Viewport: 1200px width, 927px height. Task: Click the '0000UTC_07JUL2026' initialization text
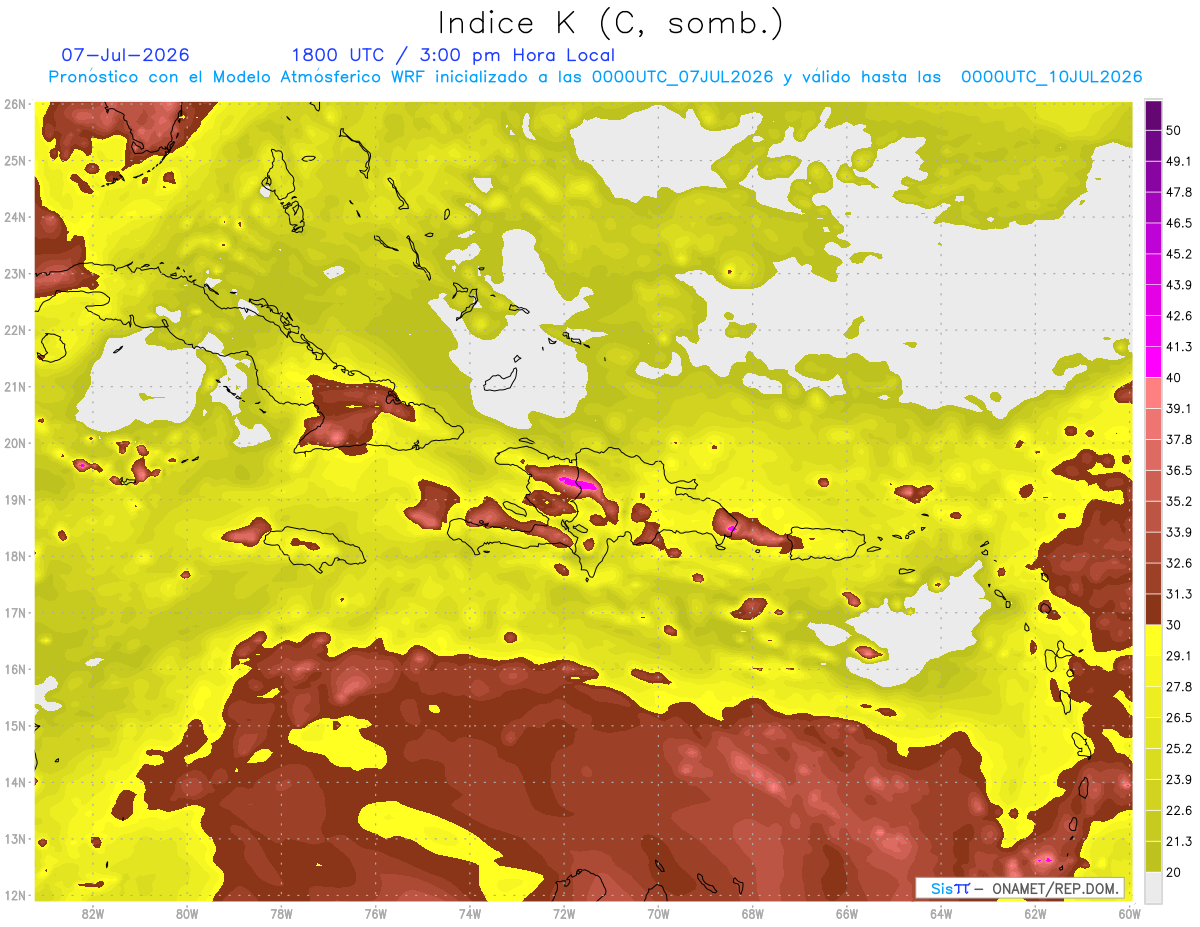682,77
